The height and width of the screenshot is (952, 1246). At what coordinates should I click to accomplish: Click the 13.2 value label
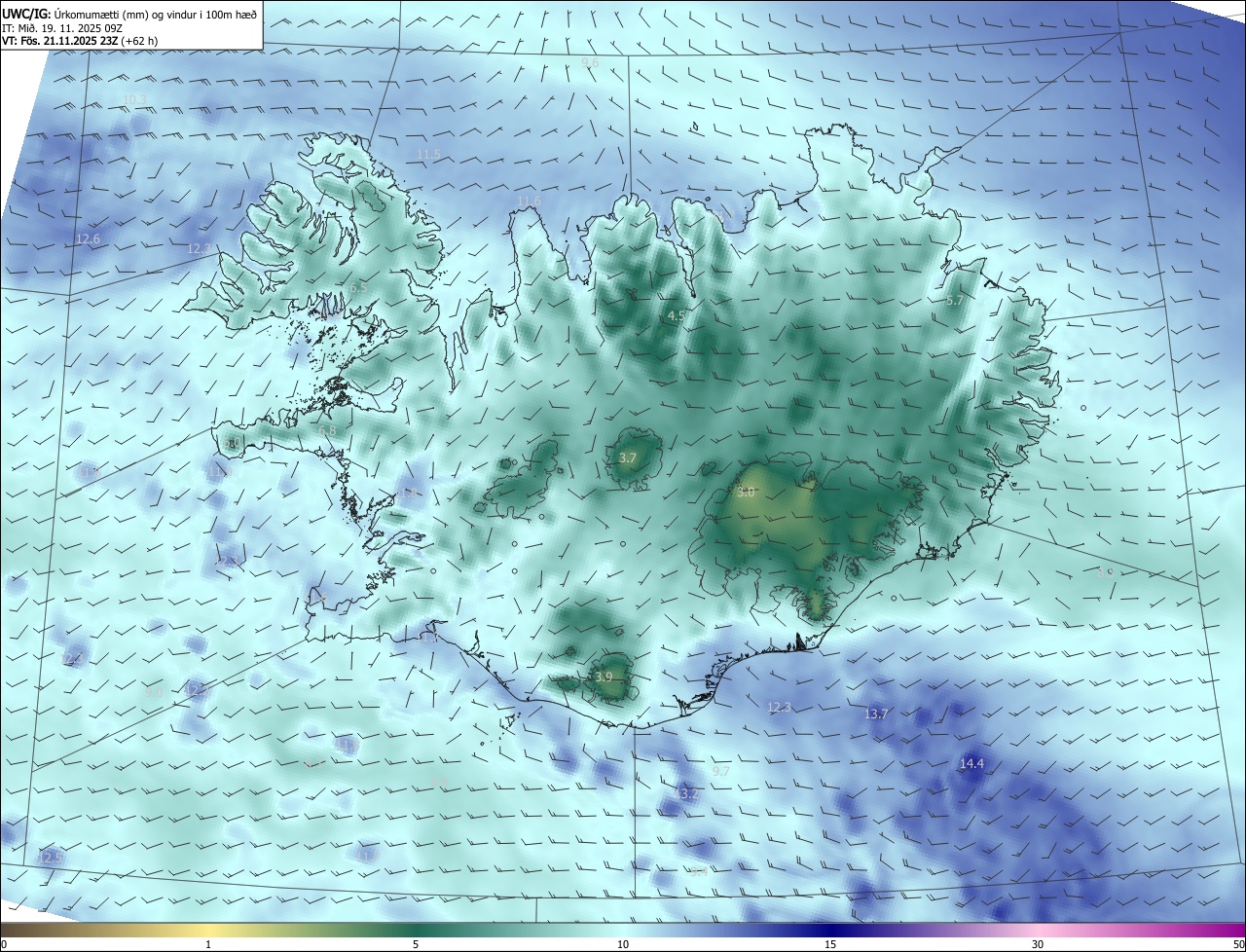click(686, 794)
